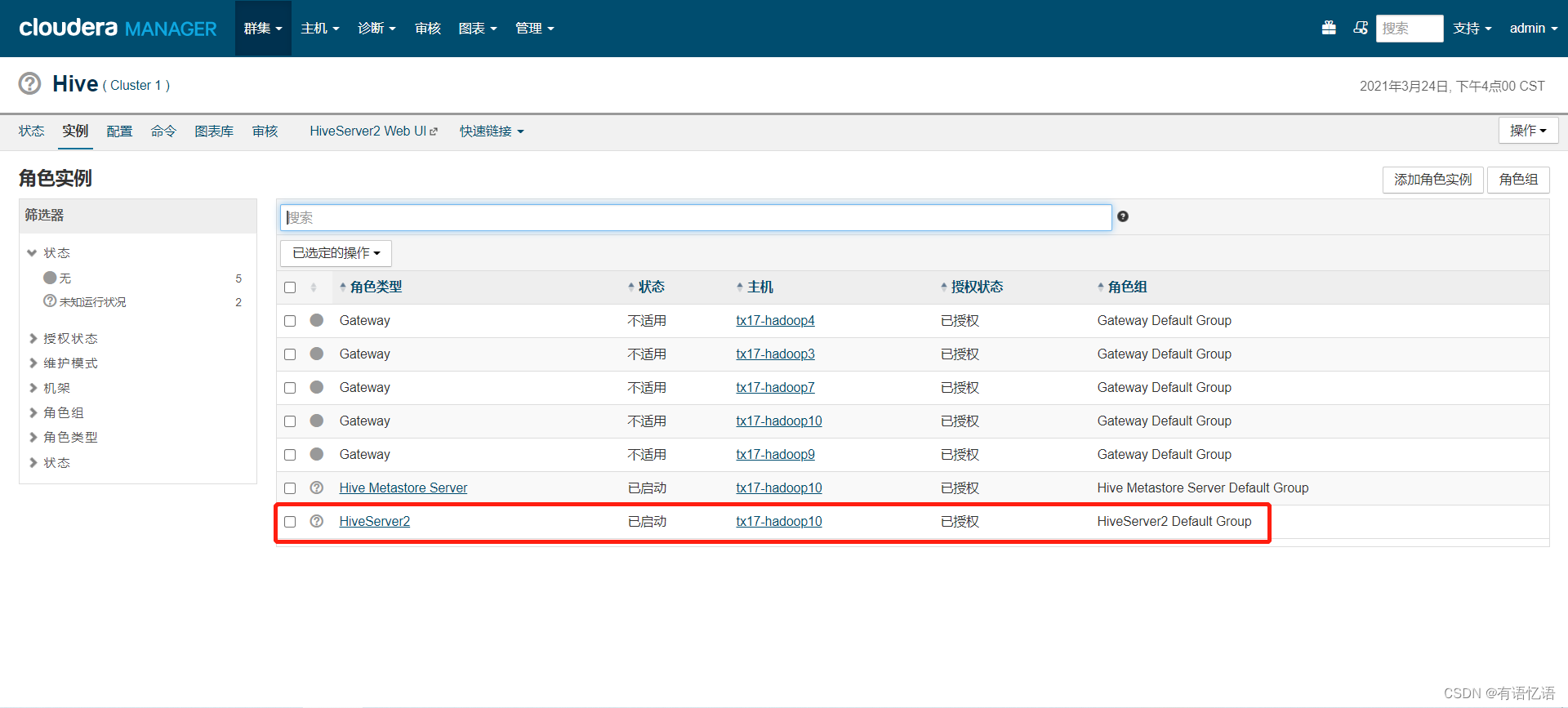This screenshot has height=708, width=1568.
Task: Click the unknown health icon for Hive Metastore Server
Action: (x=317, y=488)
